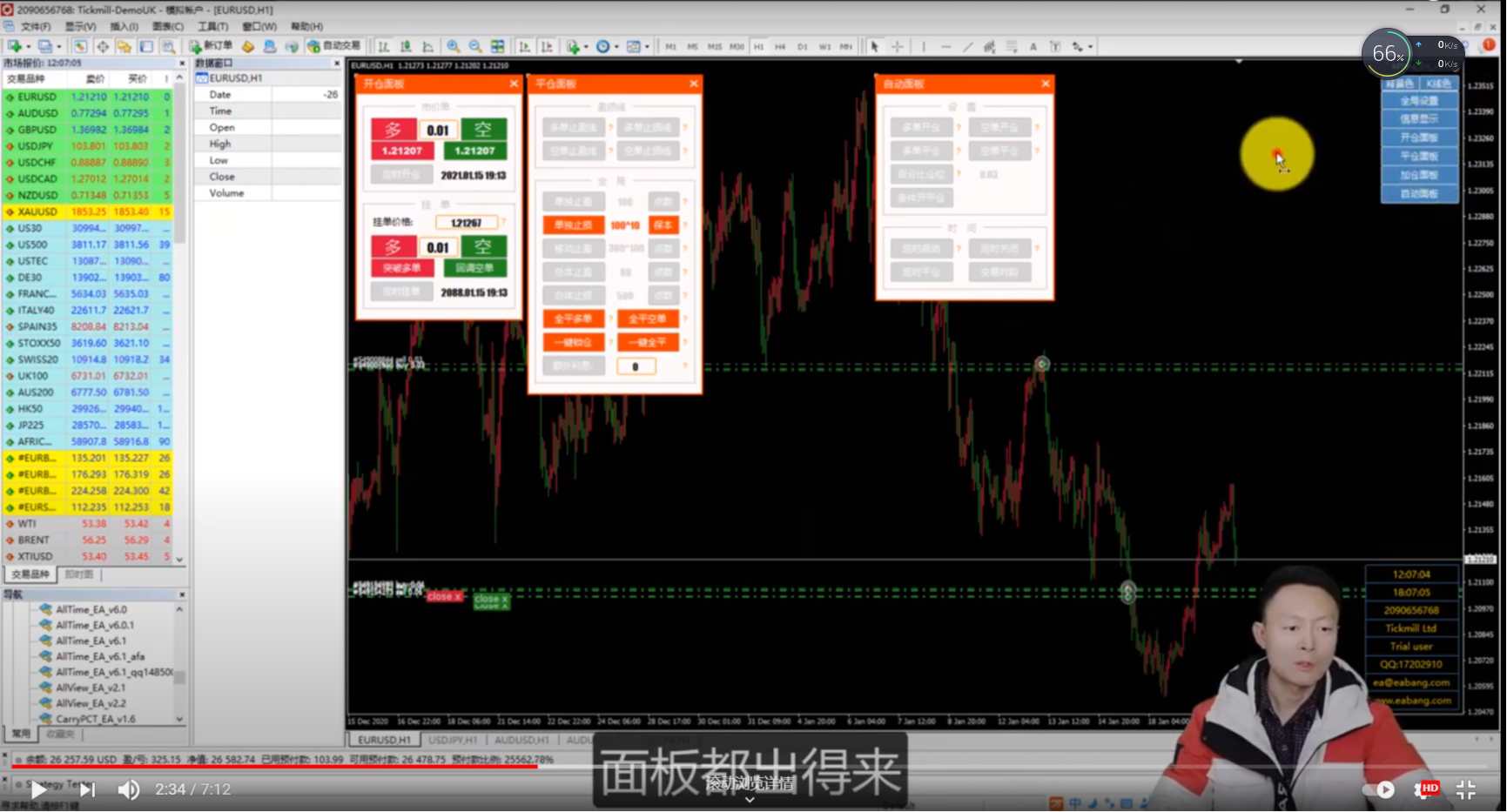1507x812 pixels.
Task: Select the H4 timeframe button
Action: [780, 46]
